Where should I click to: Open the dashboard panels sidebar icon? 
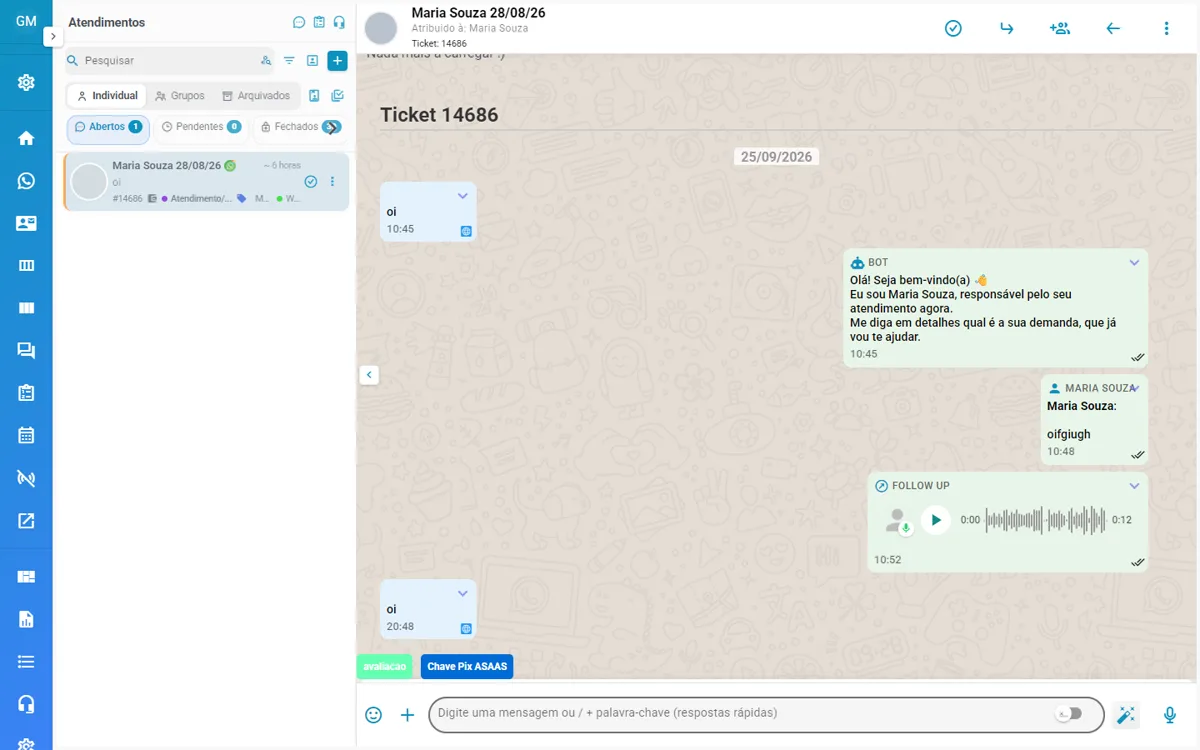click(26, 576)
